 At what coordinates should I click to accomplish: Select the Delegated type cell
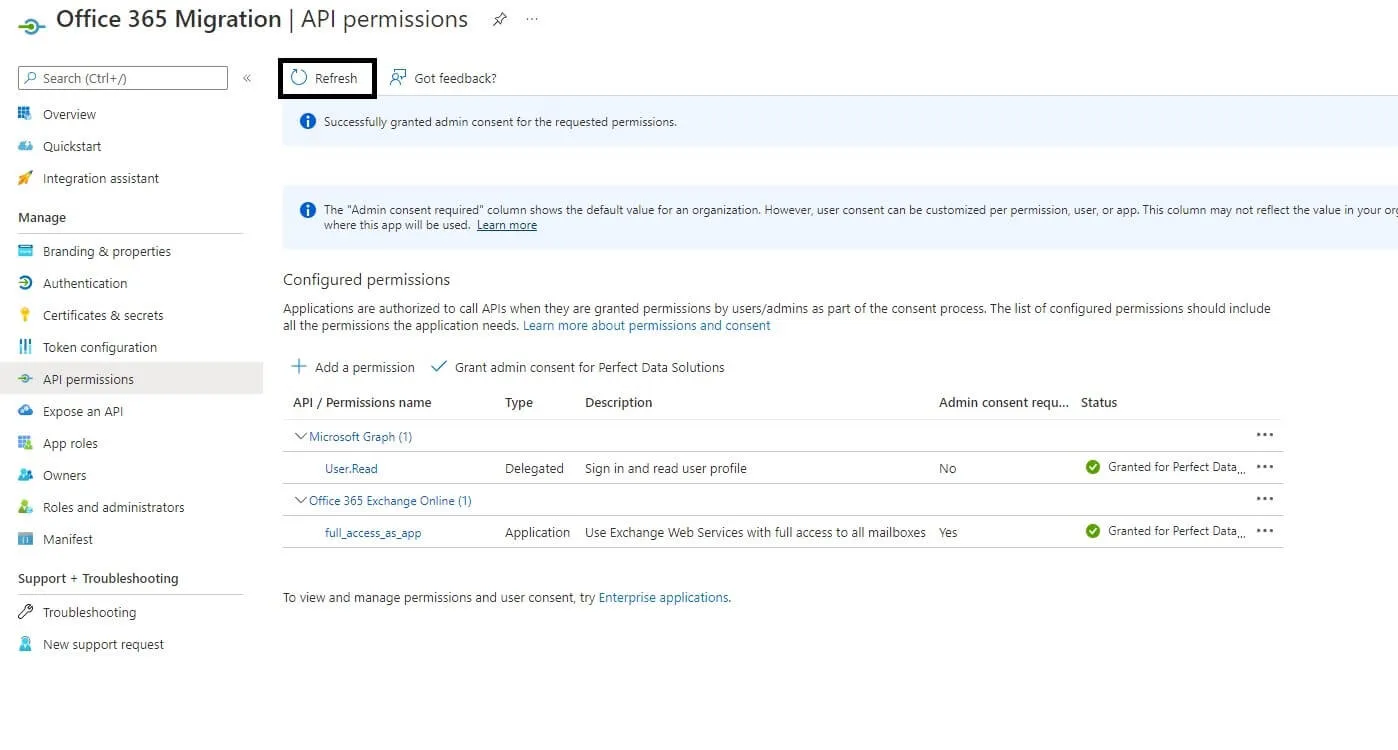tap(534, 469)
